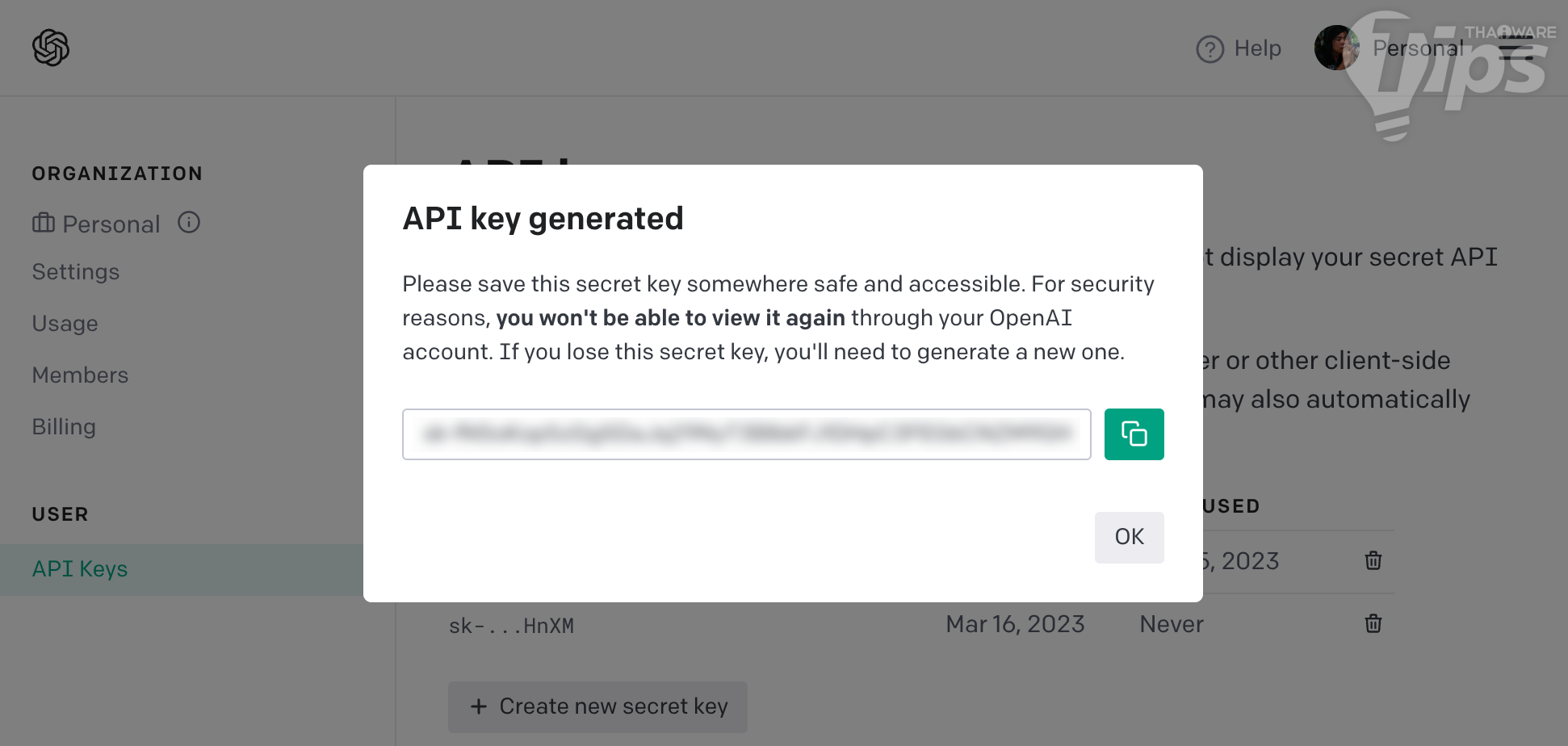The image size is (1568, 746).
Task: Click the OpenAI logo icon
Action: tap(51, 48)
